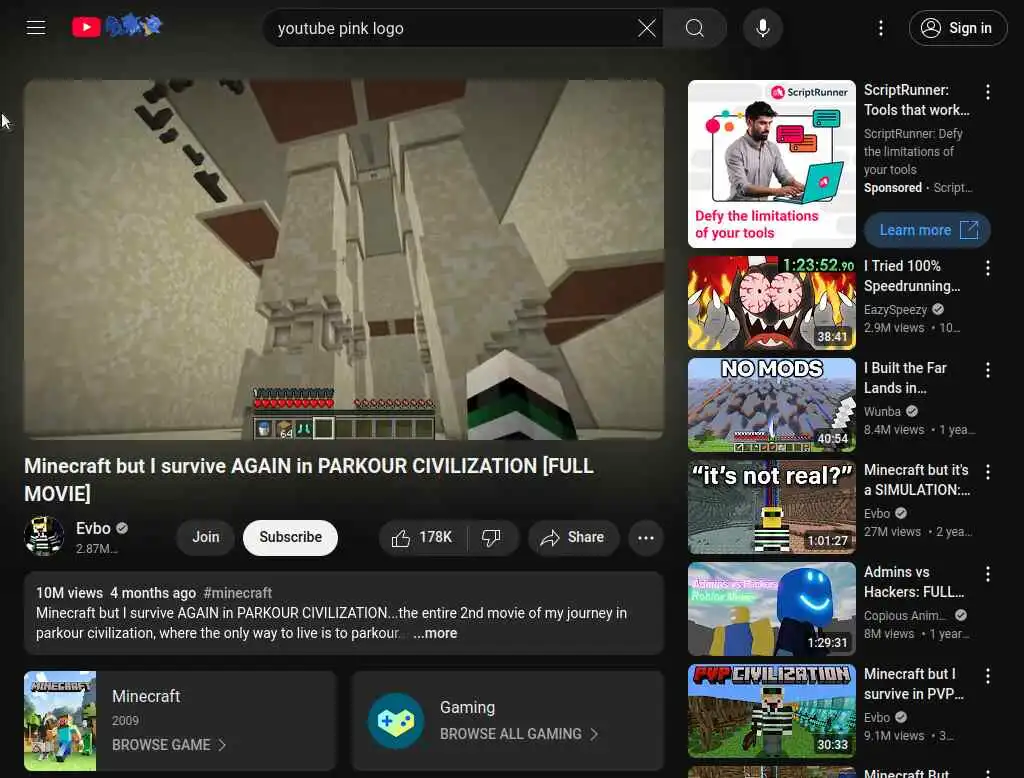
Task: Start voice search with microphone
Action: [x=763, y=28]
